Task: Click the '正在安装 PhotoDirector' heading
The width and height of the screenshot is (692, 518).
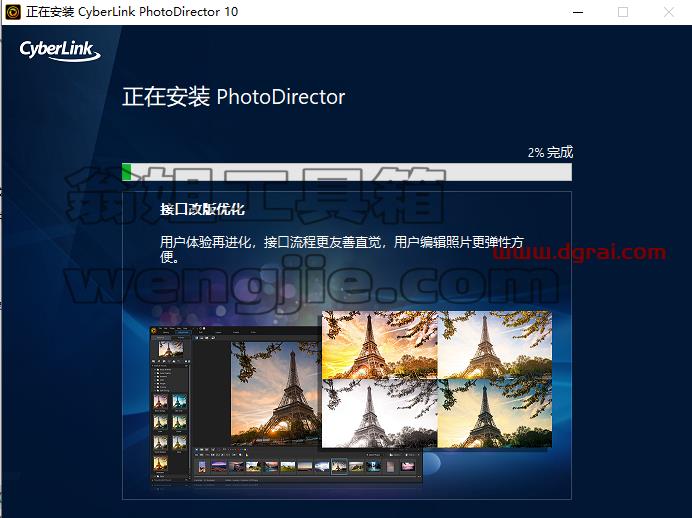Action: (x=233, y=97)
